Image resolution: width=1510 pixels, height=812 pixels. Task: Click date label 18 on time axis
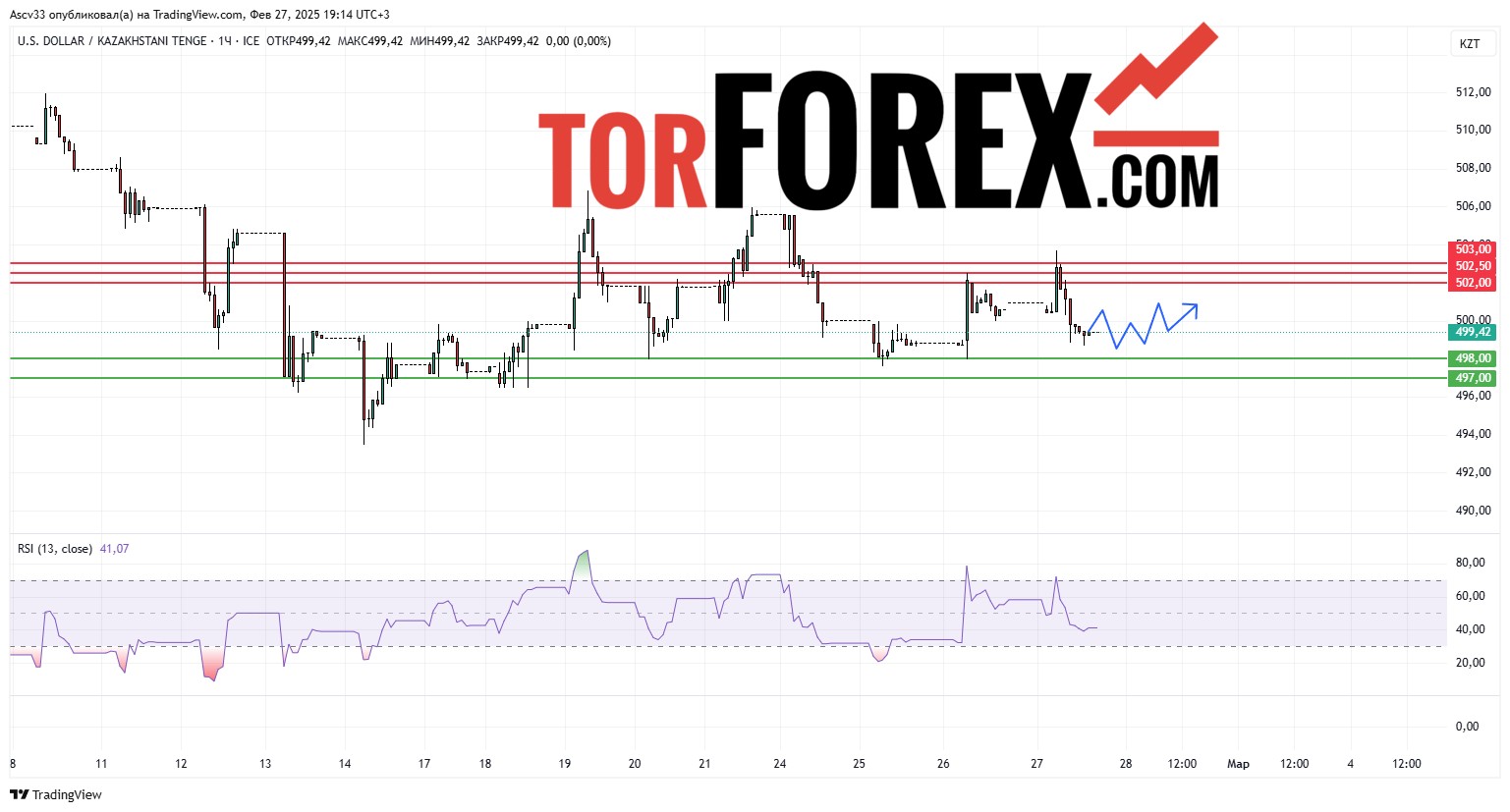pyautogui.click(x=485, y=764)
